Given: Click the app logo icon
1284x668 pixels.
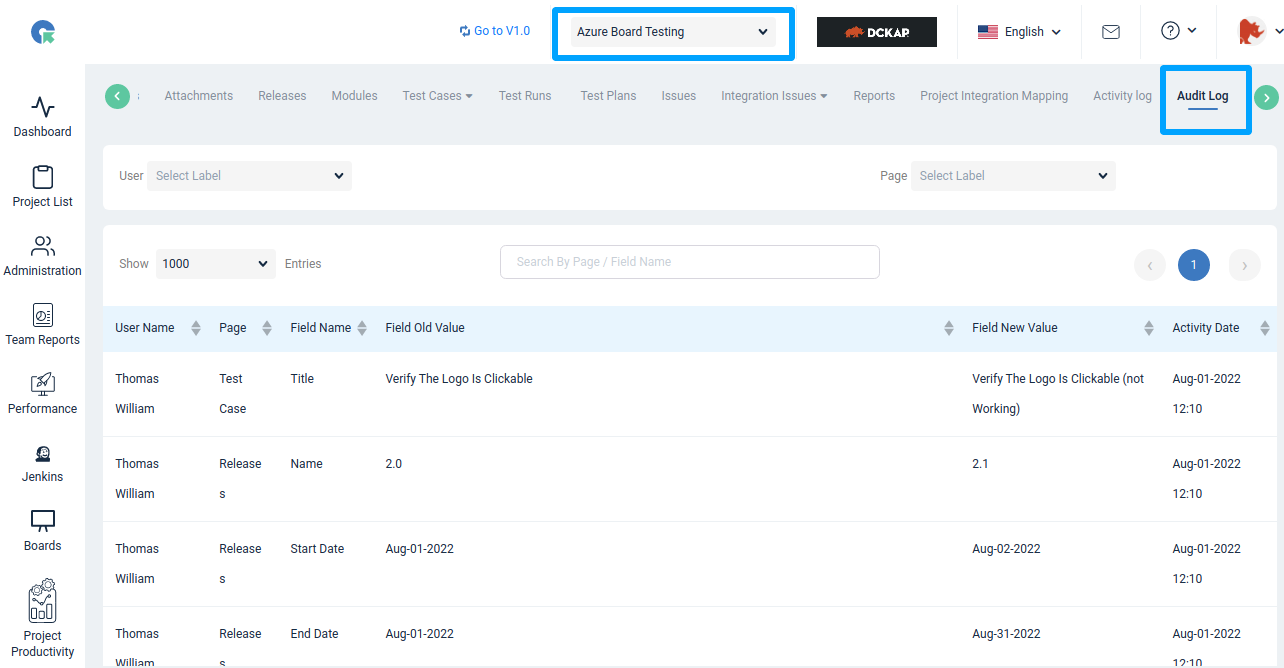Looking at the screenshot, I should point(43,33).
